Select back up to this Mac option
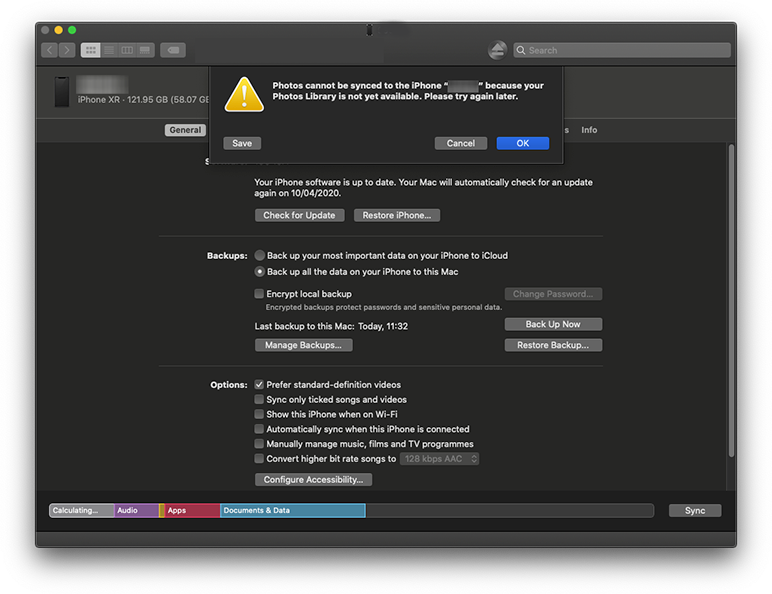This screenshot has width=772, height=594. [x=259, y=271]
